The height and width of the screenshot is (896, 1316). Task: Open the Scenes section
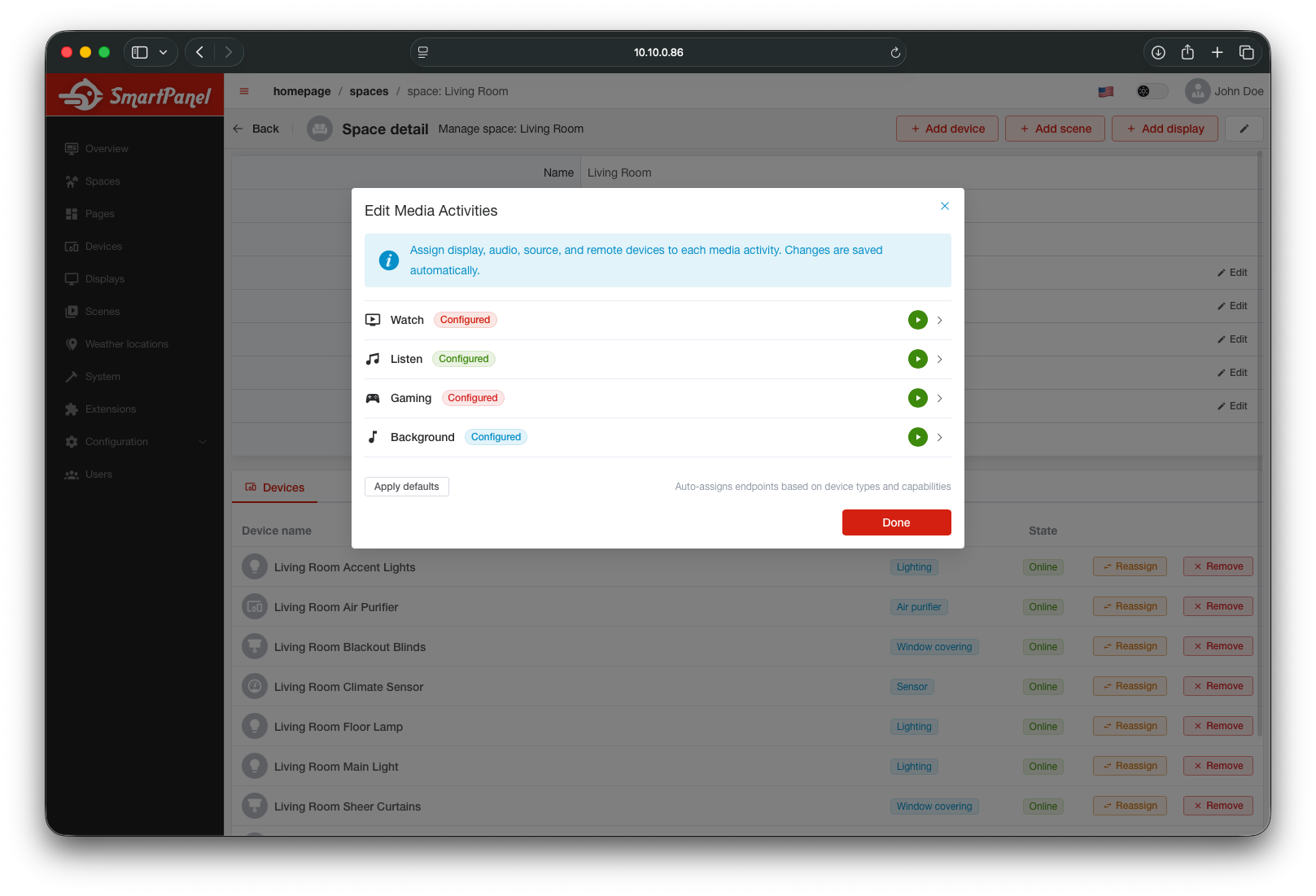(x=103, y=311)
